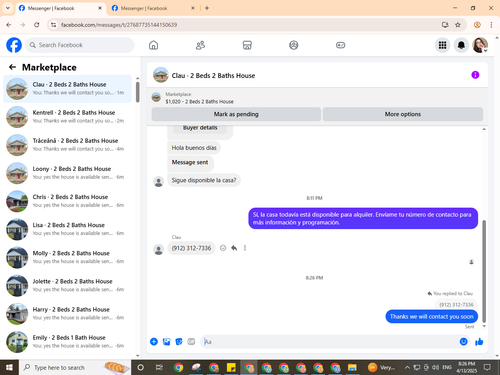Open the tab search dropdown arrow

pos(7,8)
